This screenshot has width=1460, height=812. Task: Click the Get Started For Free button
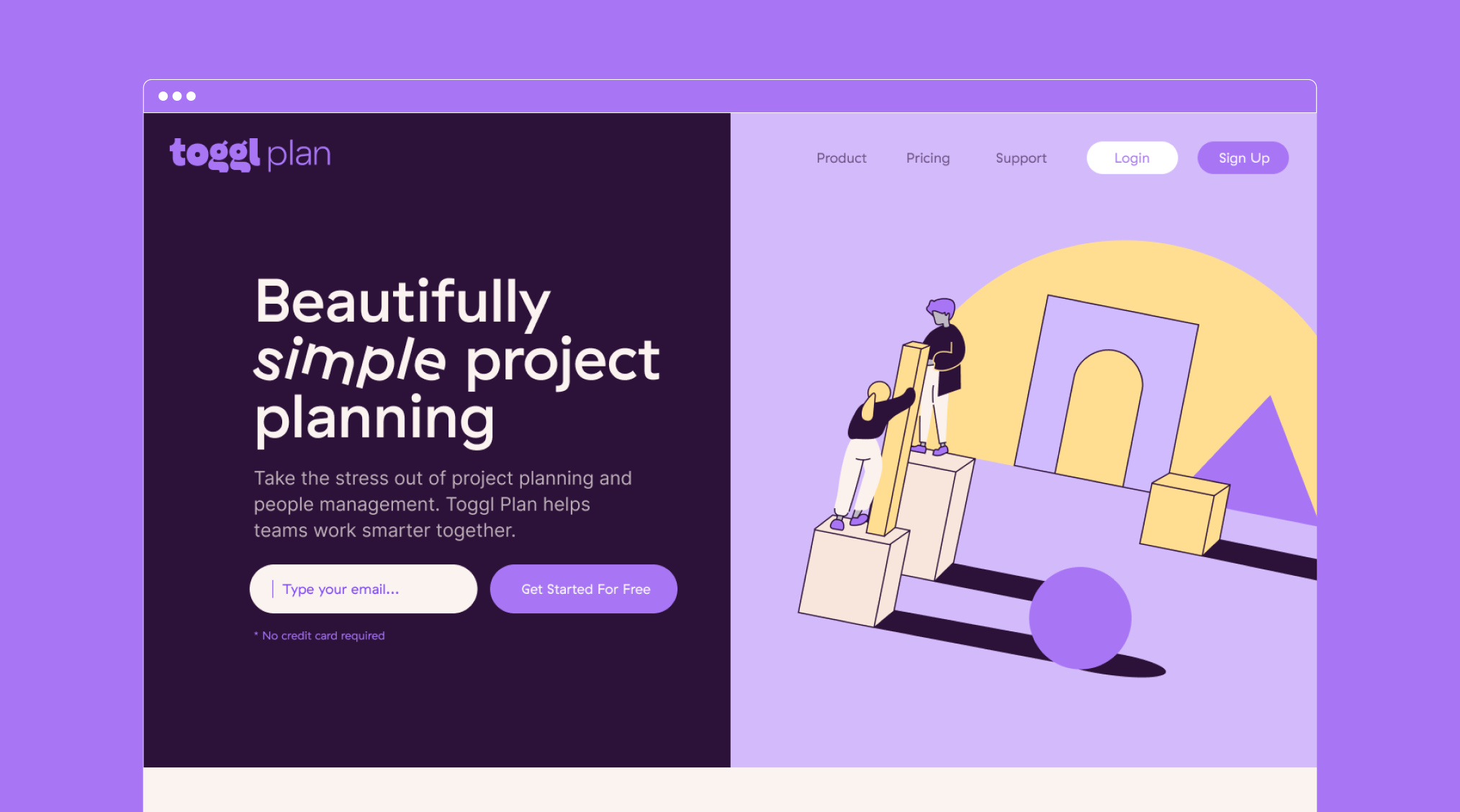(586, 588)
